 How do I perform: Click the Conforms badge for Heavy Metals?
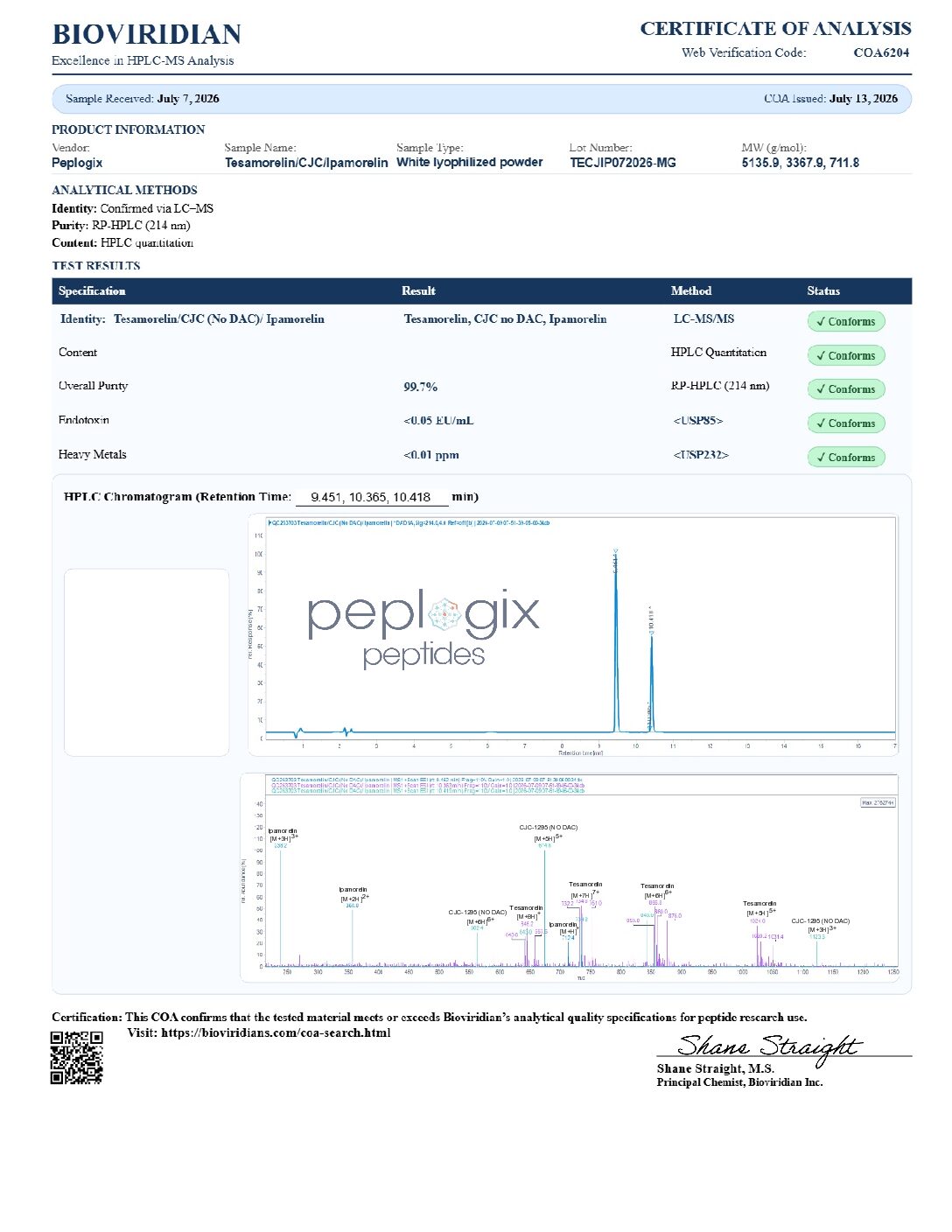[846, 458]
